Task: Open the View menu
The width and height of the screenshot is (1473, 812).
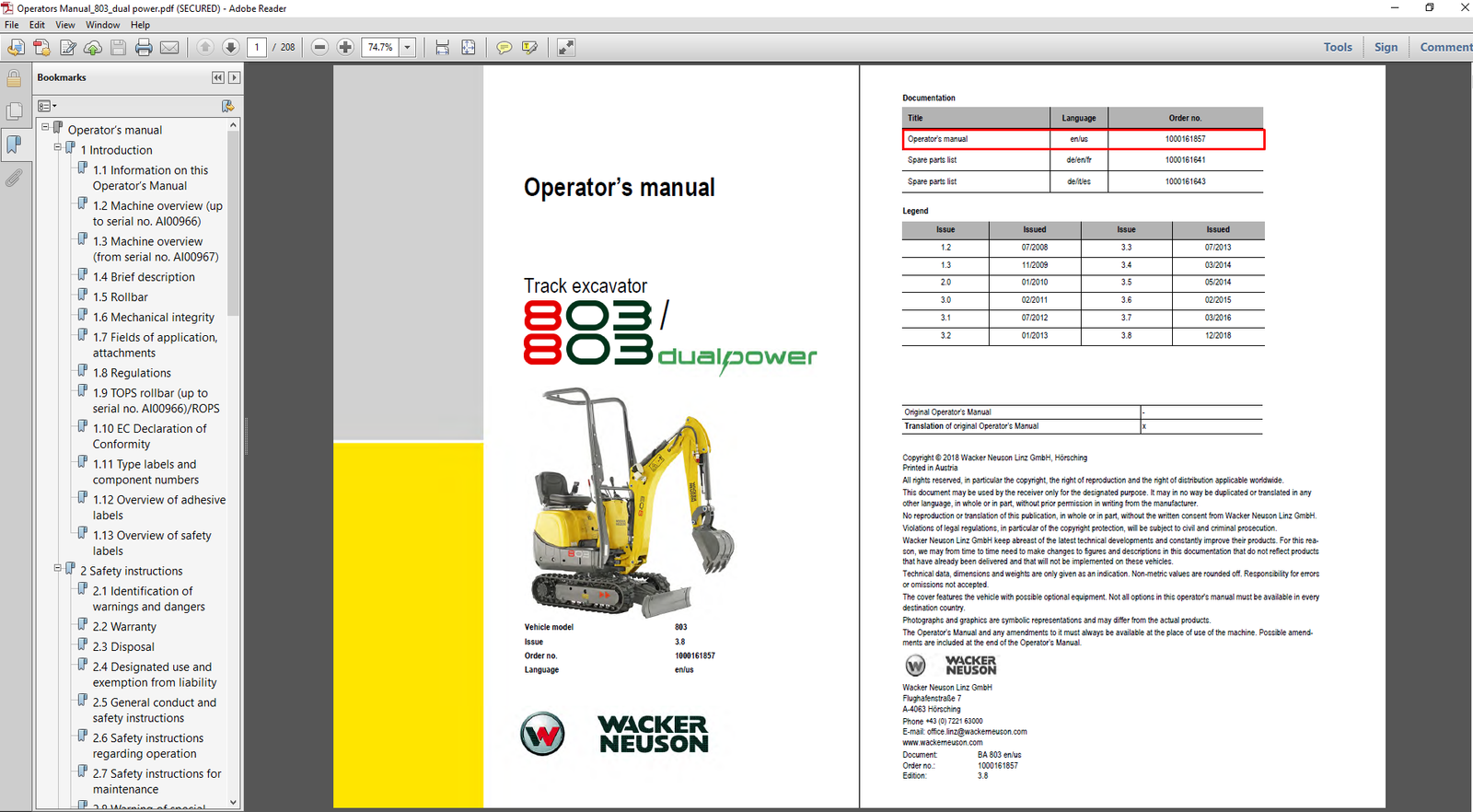Action: (65, 25)
